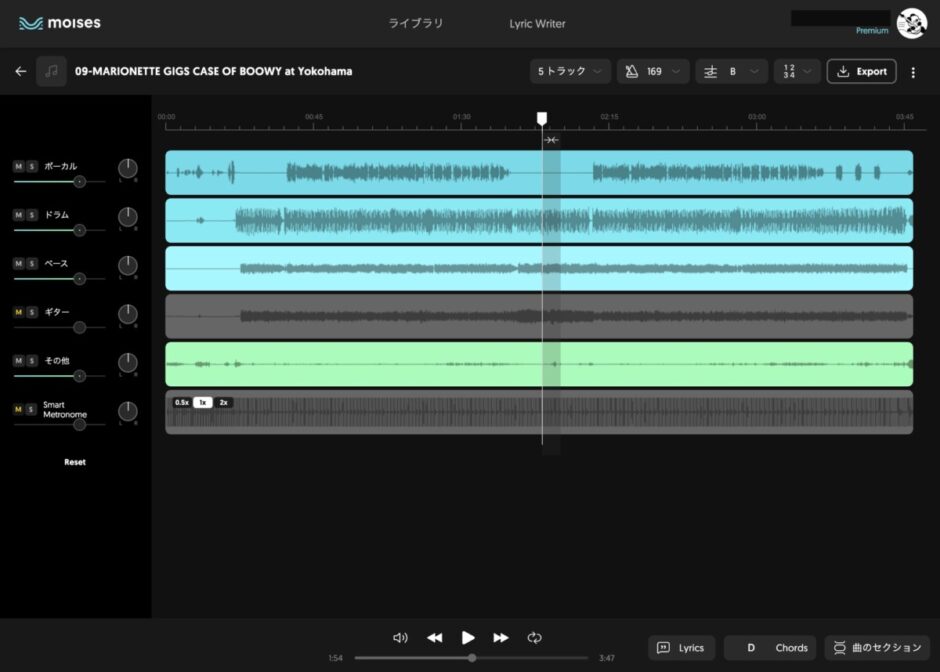Click the play button in transport bar
940x672 pixels.
(x=468, y=637)
